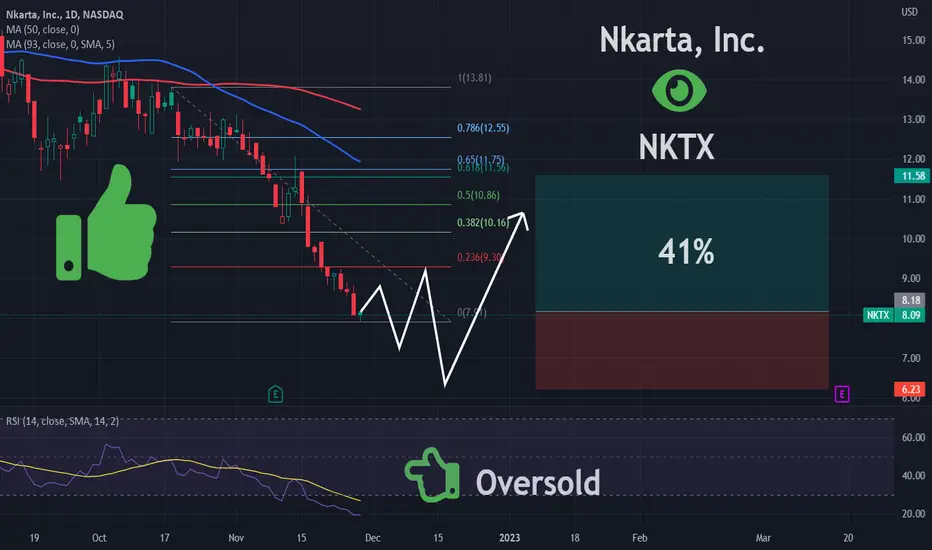Image resolution: width=932 pixels, height=550 pixels.
Task: Click the Oct label on time axis
Action: coord(99,538)
